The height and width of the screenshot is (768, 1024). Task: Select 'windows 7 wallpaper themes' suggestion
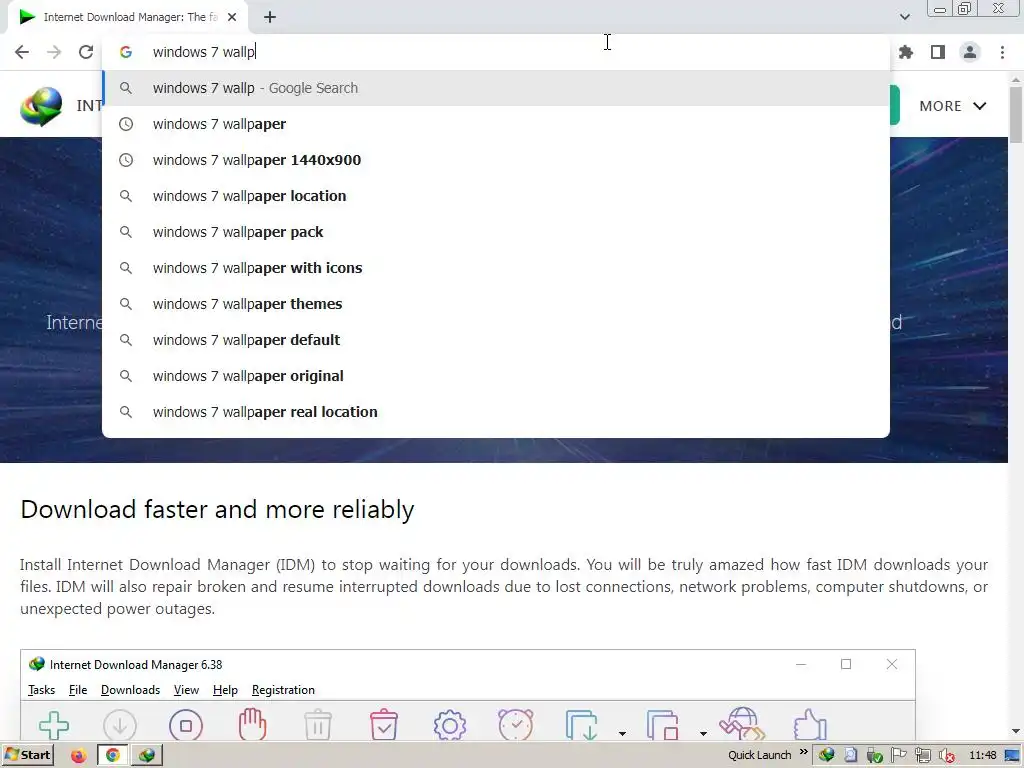point(496,304)
